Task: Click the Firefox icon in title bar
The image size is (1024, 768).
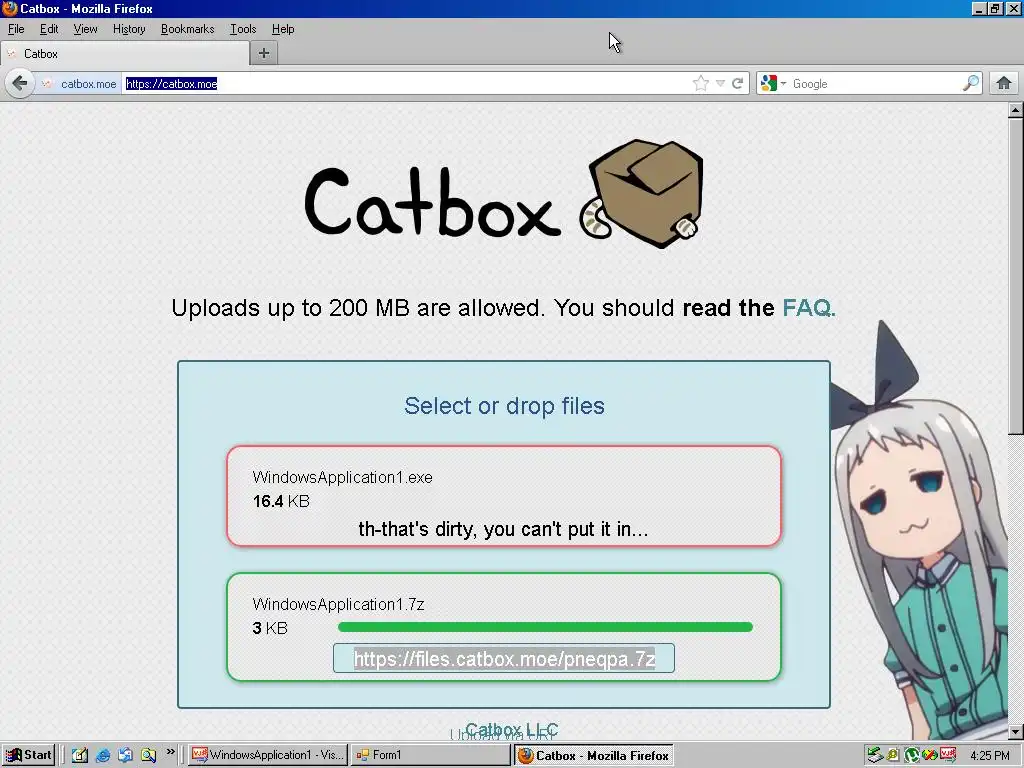Action: 9,8
